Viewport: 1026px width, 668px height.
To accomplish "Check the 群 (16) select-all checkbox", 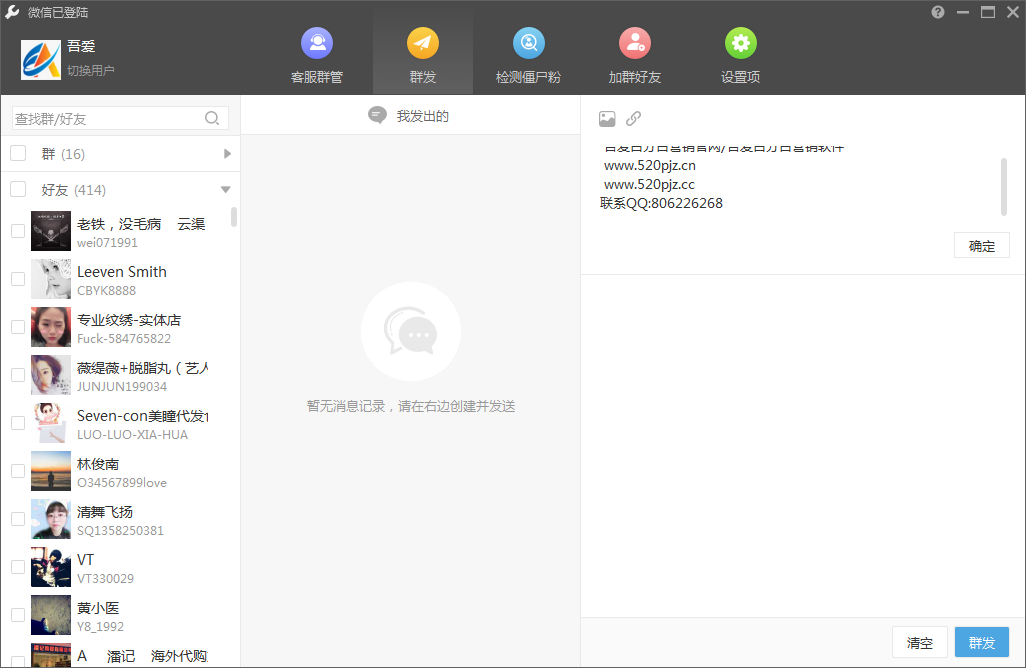I will point(18,153).
